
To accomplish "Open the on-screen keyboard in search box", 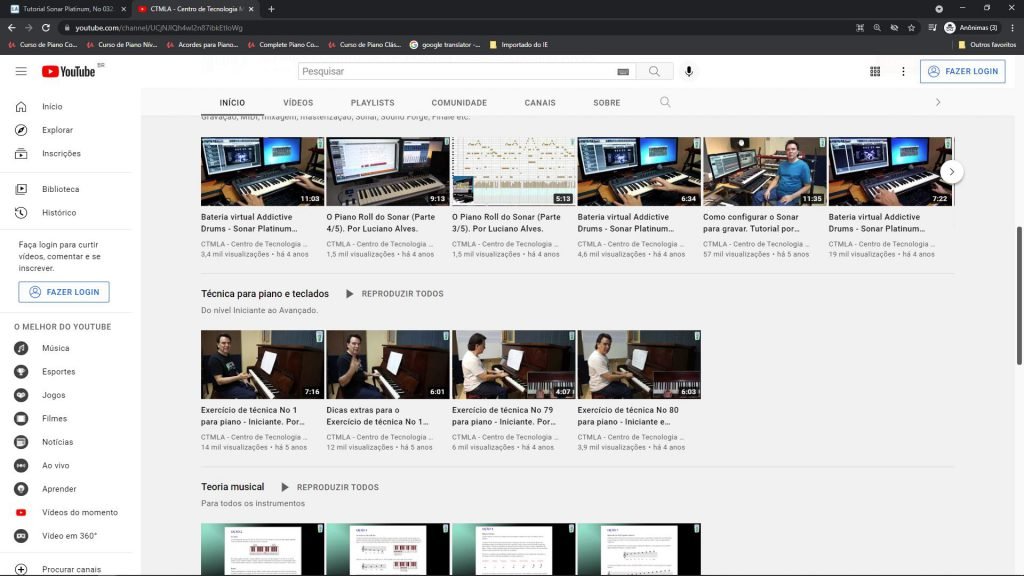I will (623, 72).
